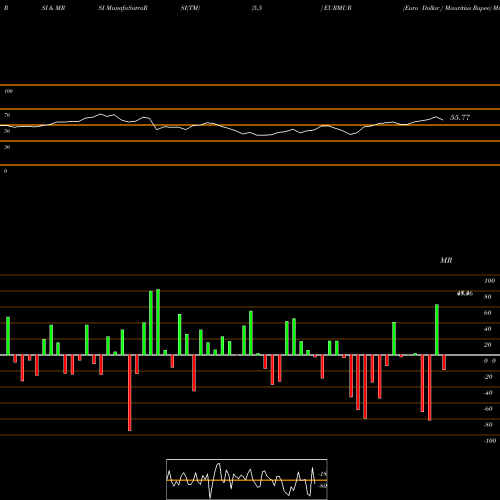
Task: Click the -40 label on MR axis
Action: [x=488, y=393]
